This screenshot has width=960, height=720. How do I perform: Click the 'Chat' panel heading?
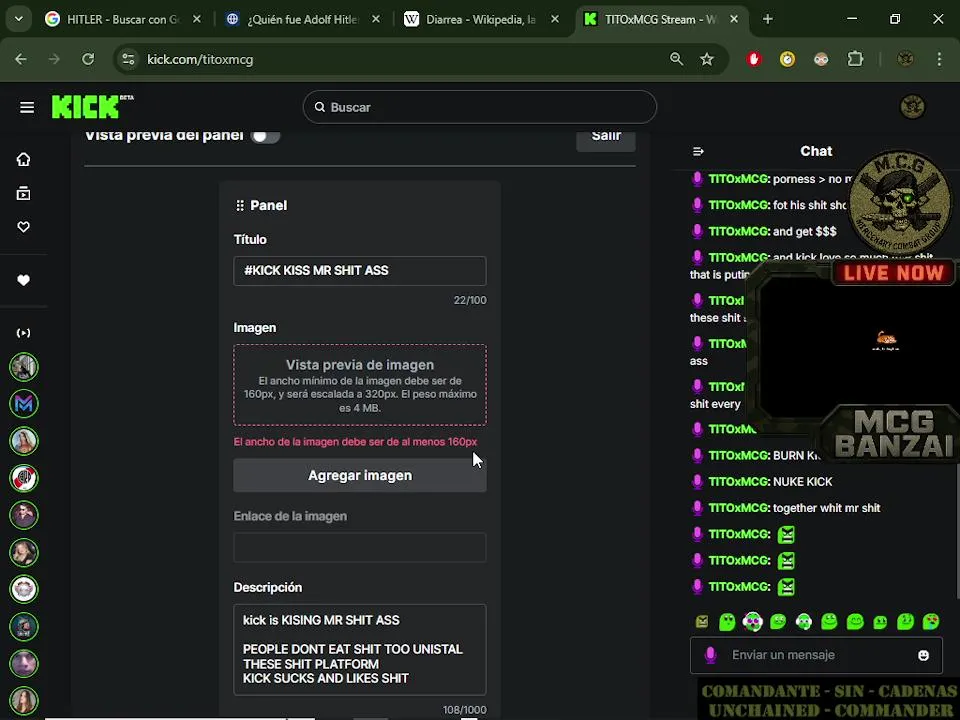(816, 151)
